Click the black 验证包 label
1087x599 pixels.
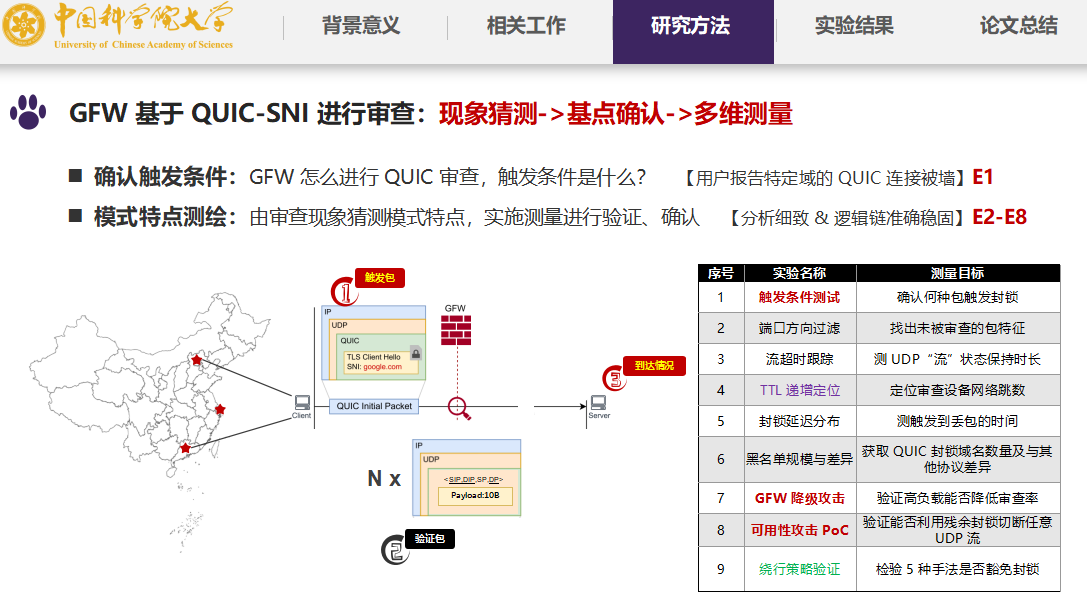pos(430,539)
